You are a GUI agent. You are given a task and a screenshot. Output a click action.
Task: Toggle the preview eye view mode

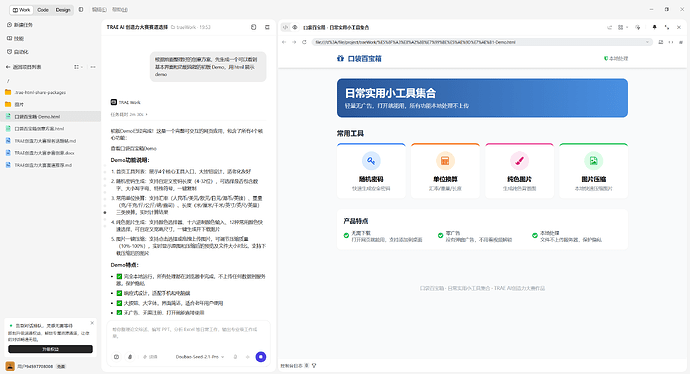tap(295, 27)
